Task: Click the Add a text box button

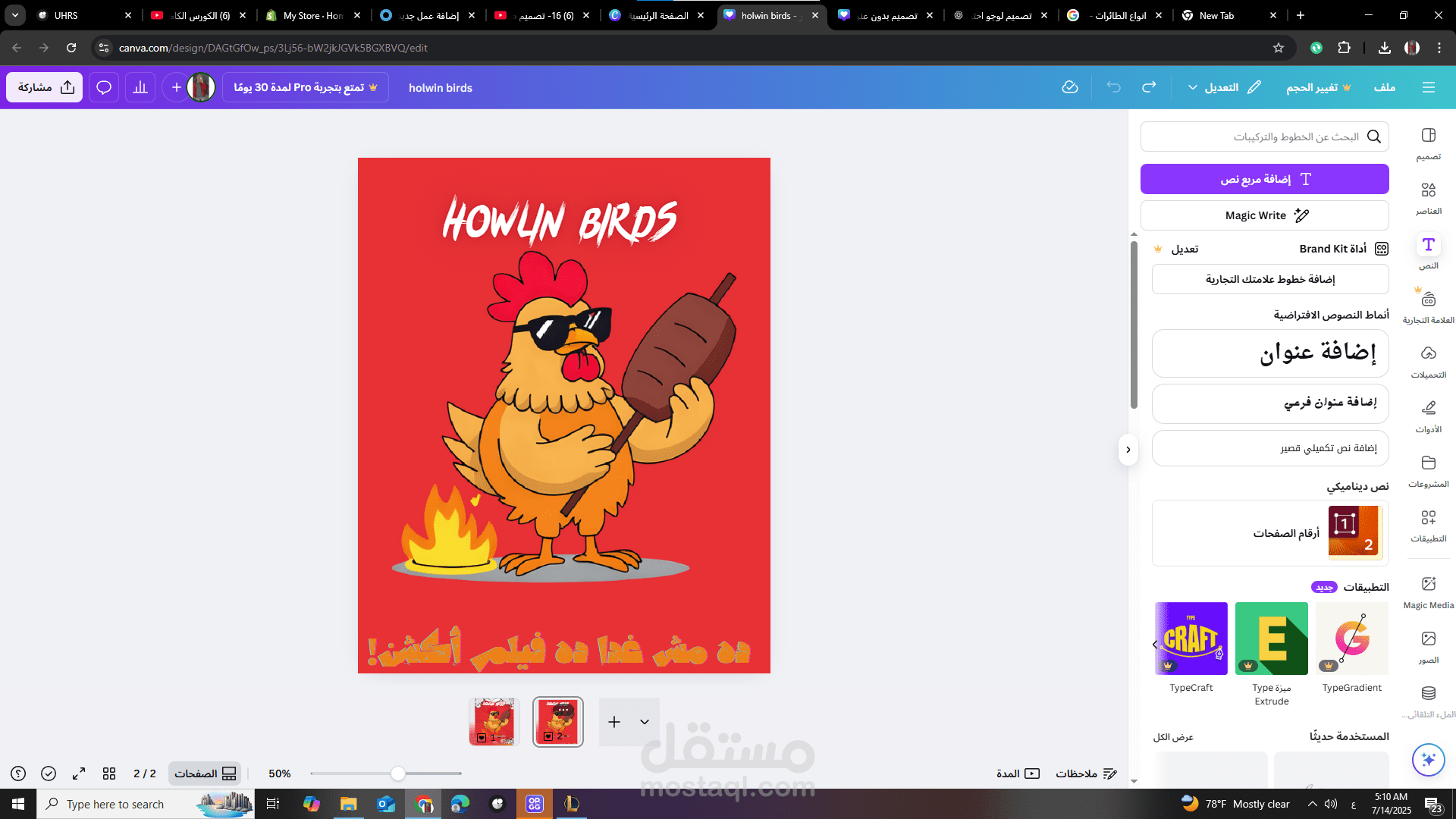Action: [x=1265, y=179]
